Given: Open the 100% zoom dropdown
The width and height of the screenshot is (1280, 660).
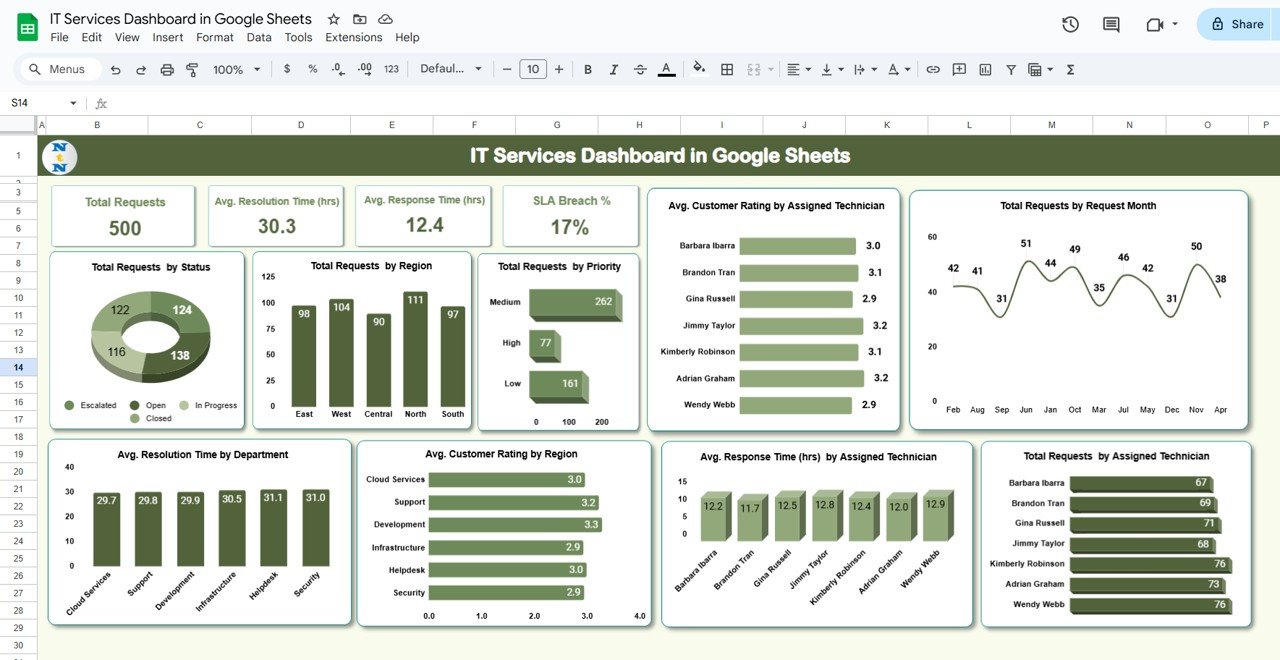Looking at the screenshot, I should click(x=236, y=69).
